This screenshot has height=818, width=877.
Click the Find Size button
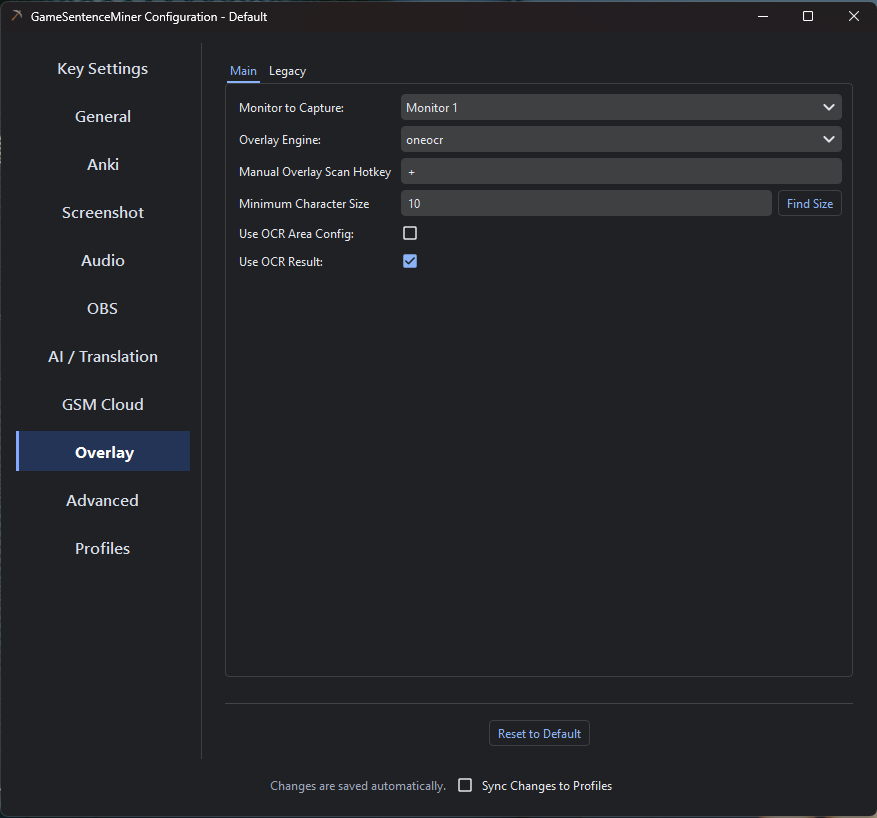coord(809,204)
